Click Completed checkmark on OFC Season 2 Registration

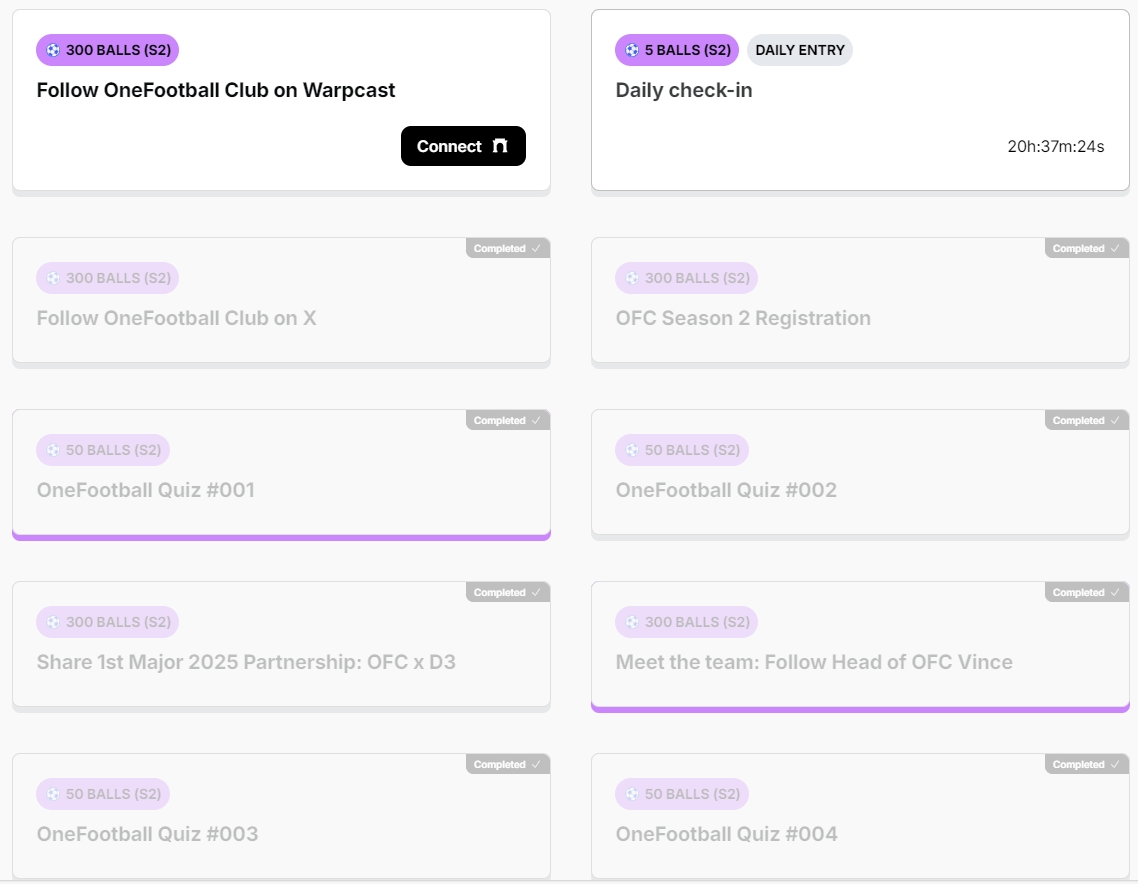1116,248
